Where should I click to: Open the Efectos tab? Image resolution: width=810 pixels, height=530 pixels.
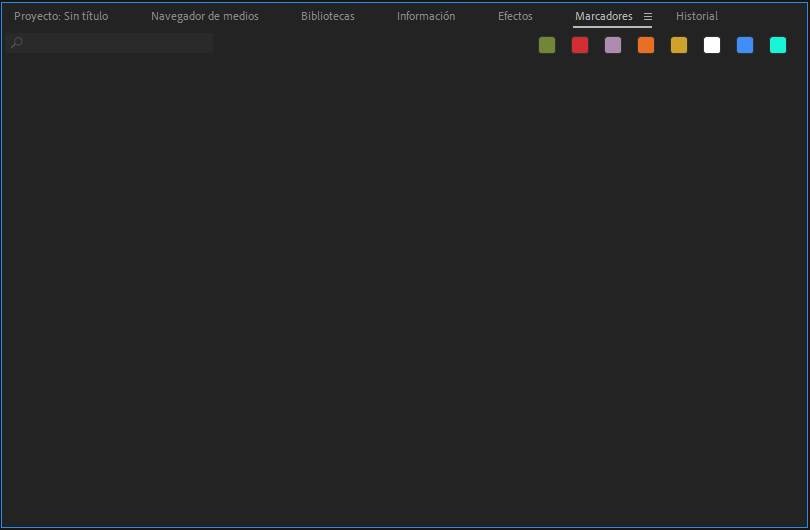(515, 17)
